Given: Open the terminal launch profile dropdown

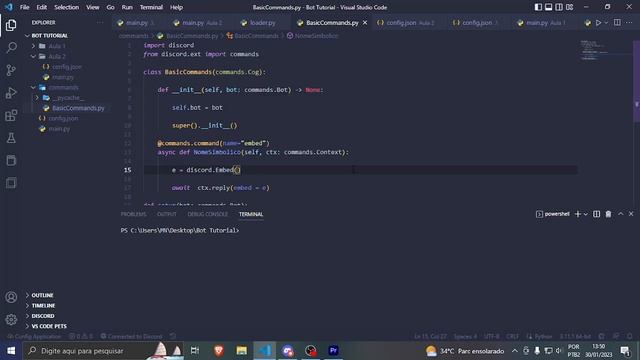Looking at the screenshot, I should click(x=586, y=214).
